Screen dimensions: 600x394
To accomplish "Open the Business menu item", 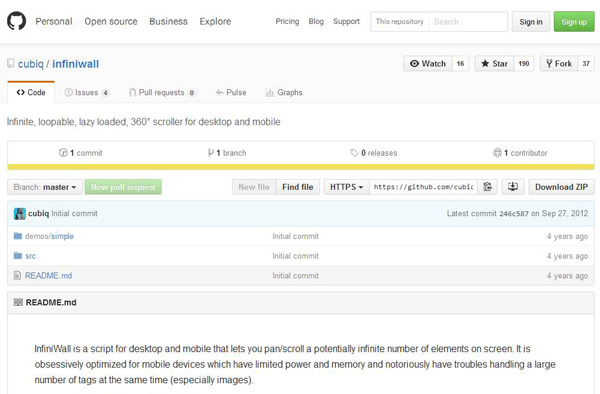I will click(x=168, y=21).
